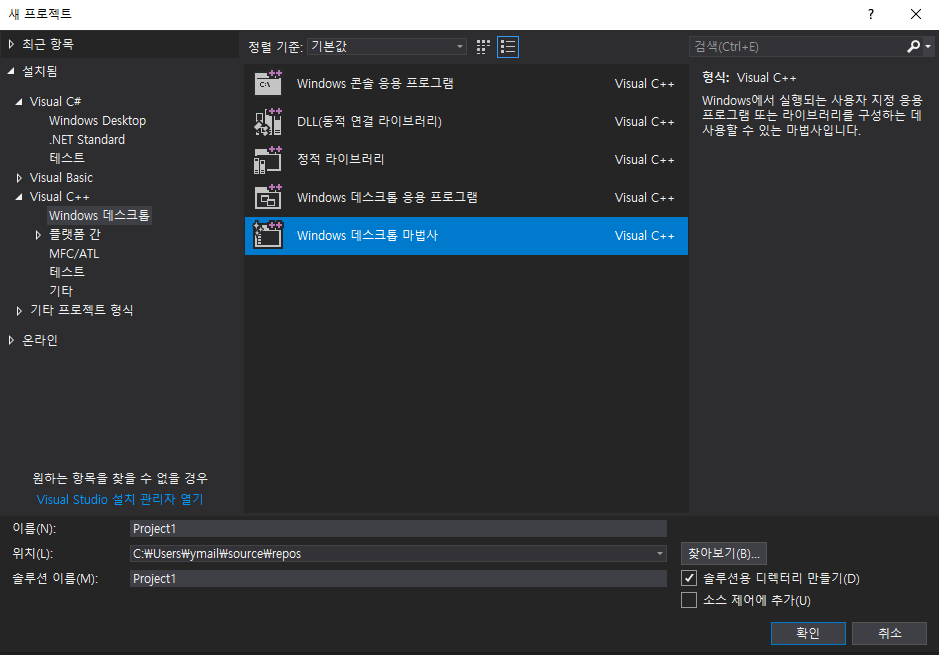Switch to medium icons list view
The height and width of the screenshot is (655, 939).
coord(508,47)
